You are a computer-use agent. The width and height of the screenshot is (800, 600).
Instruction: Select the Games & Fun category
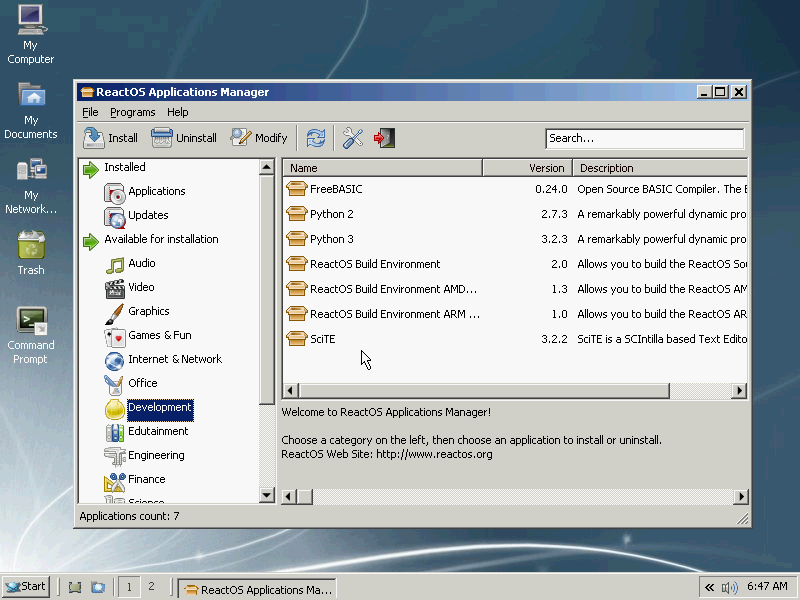160,335
